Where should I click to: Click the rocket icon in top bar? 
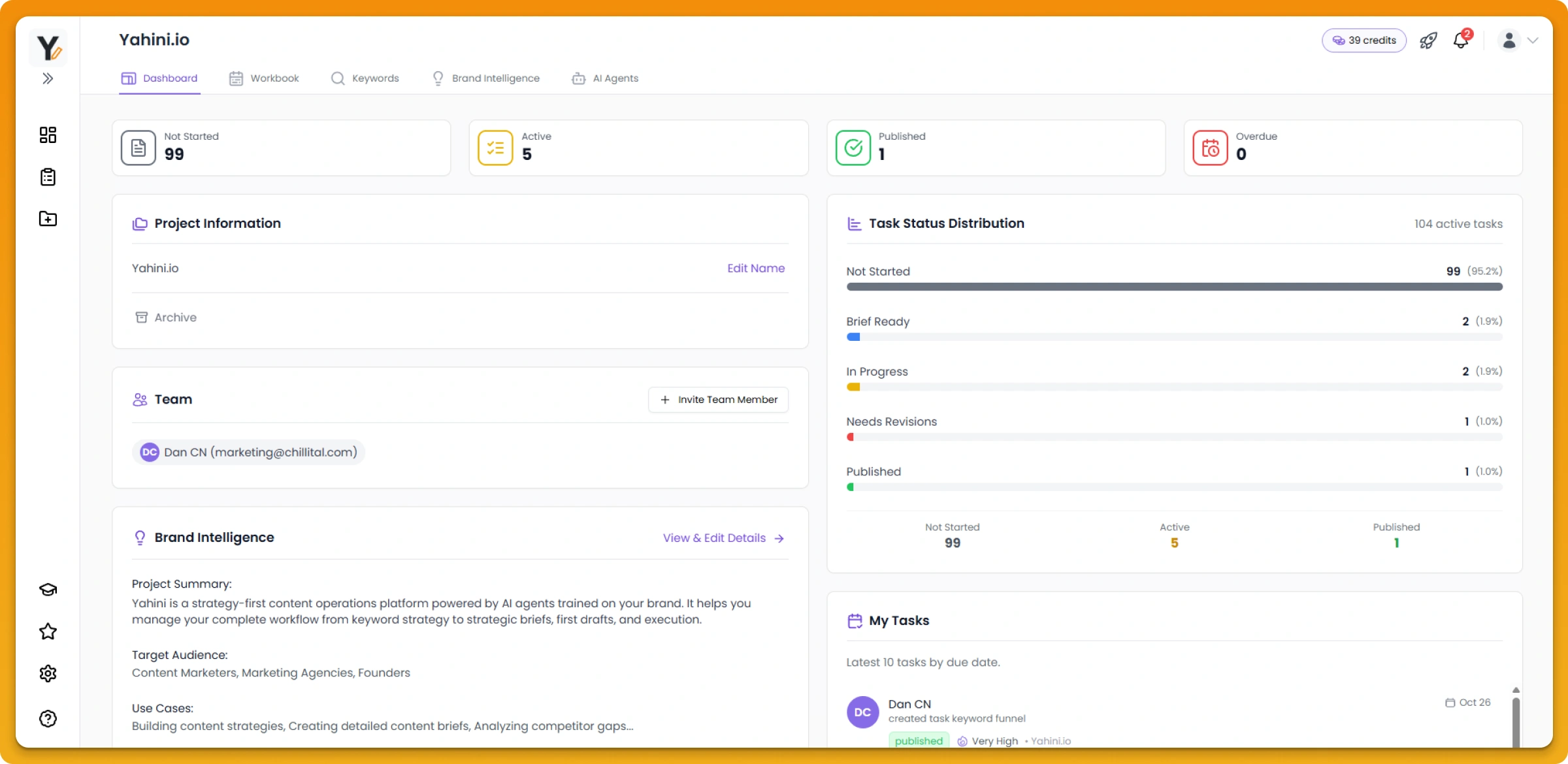point(1428,40)
